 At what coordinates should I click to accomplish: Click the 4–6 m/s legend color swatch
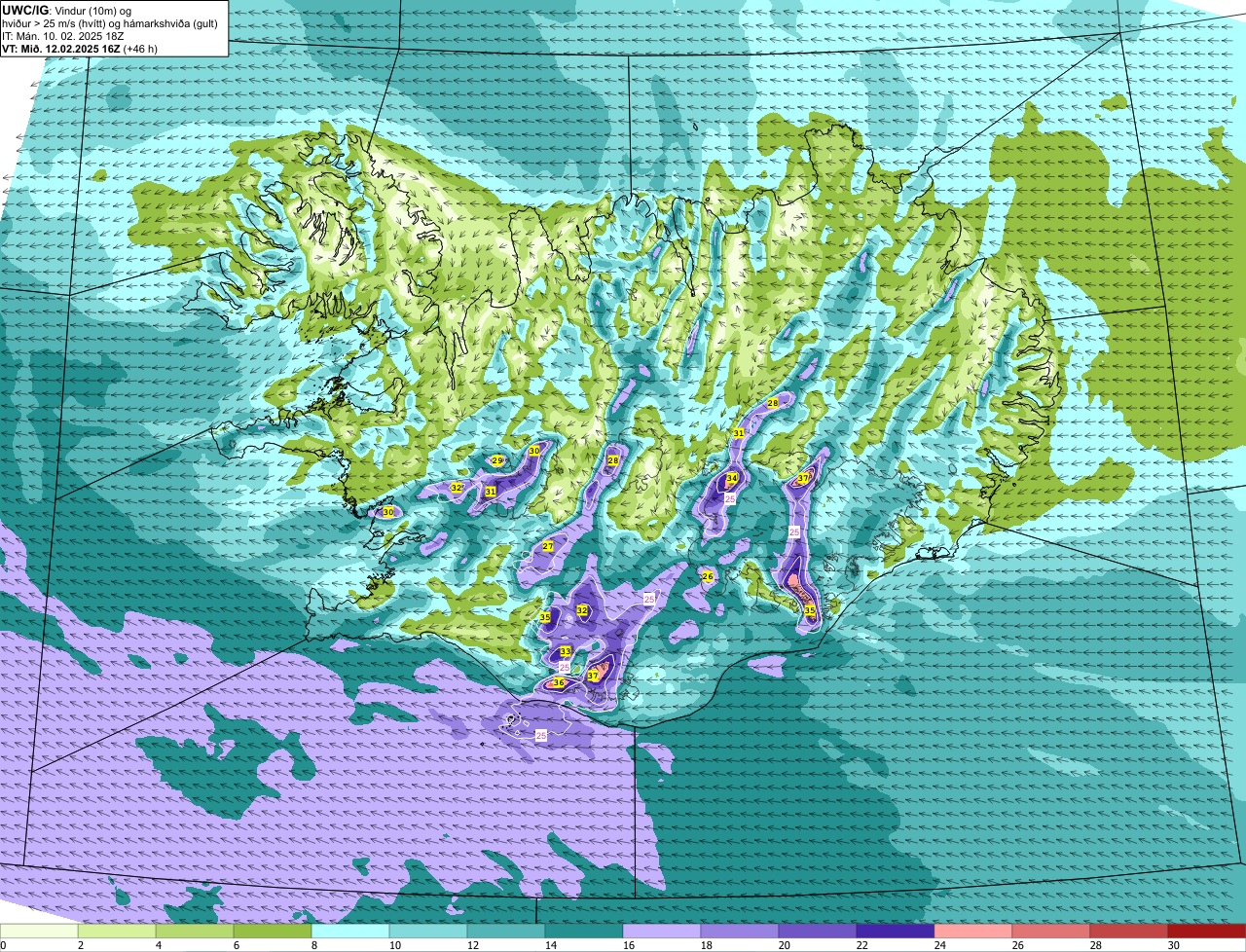195,931
